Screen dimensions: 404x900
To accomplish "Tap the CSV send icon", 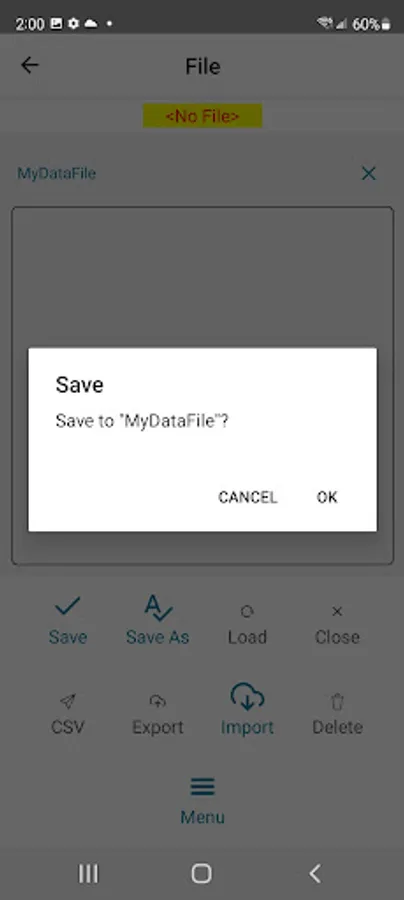I will (68, 701).
